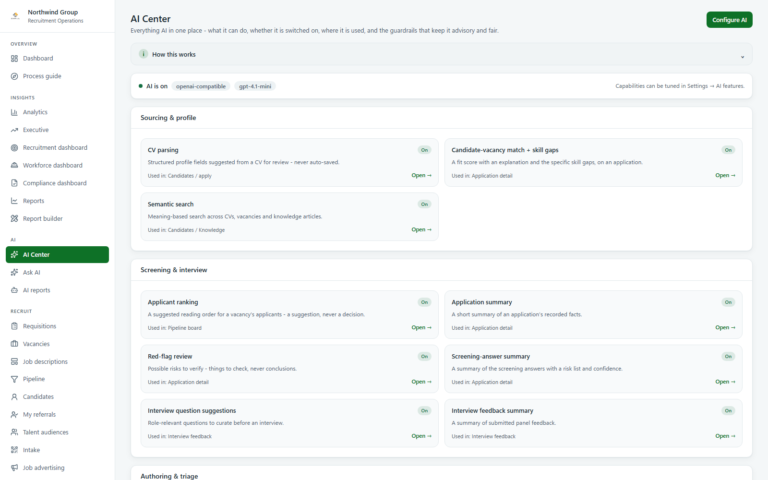The width and height of the screenshot is (768, 480).
Task: Open the Screening-answer summary capability link
Action: click(725, 382)
